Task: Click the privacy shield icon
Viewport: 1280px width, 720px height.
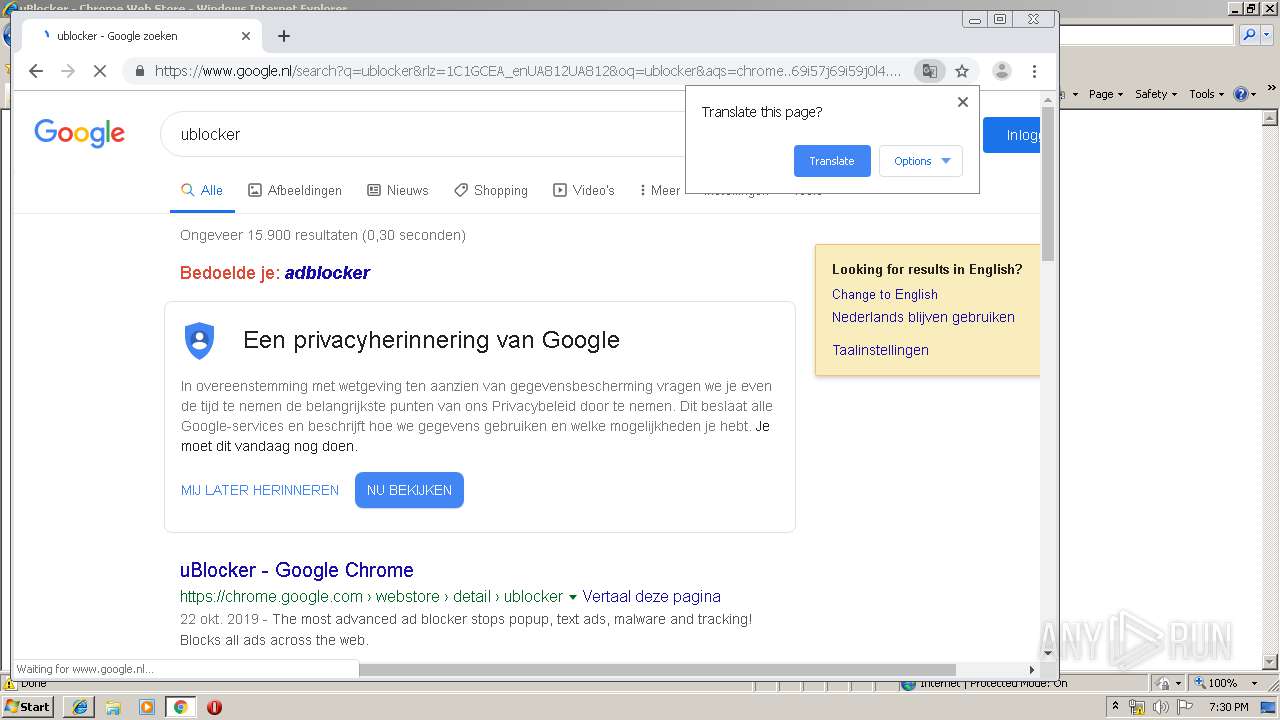Action: (200, 341)
